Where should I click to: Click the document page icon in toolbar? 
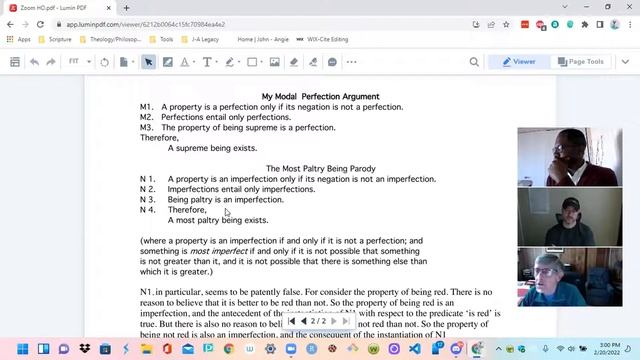(124, 62)
